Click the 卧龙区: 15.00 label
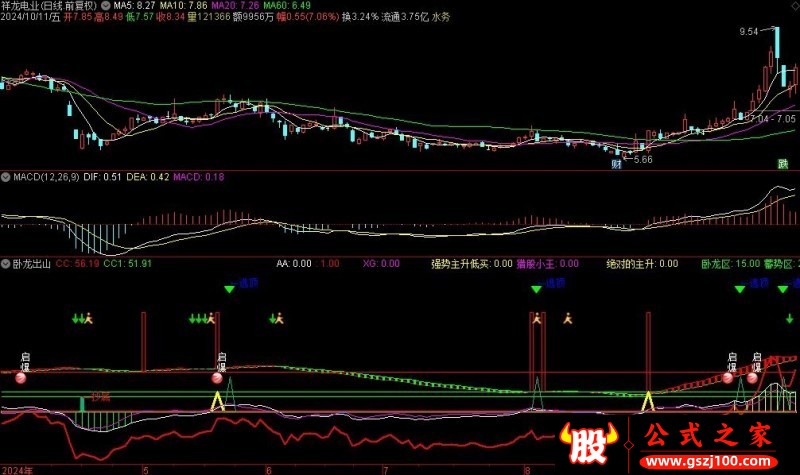Image resolution: width=800 pixels, height=475 pixels. (731, 264)
